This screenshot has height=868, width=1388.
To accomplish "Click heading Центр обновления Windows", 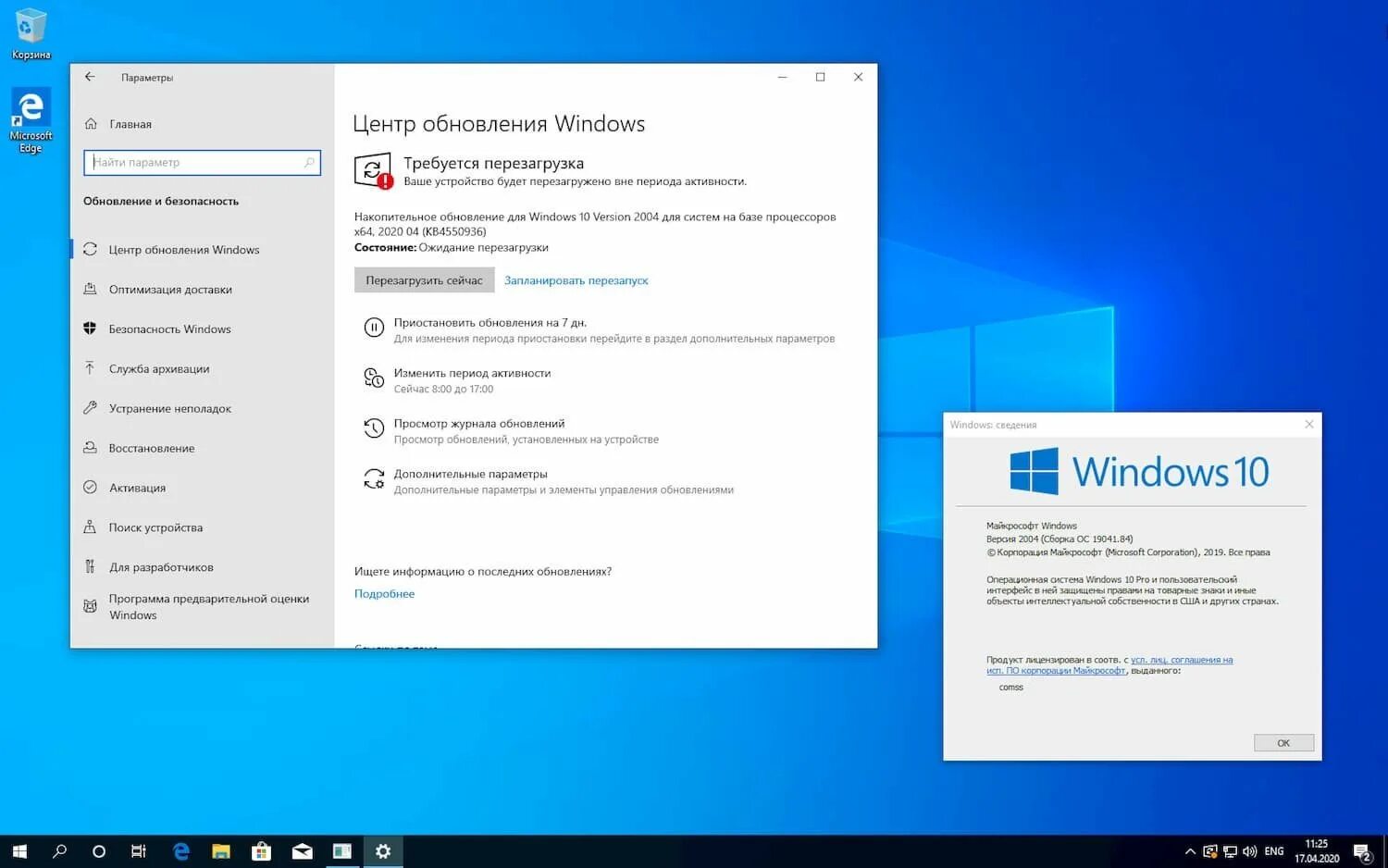I will [499, 124].
